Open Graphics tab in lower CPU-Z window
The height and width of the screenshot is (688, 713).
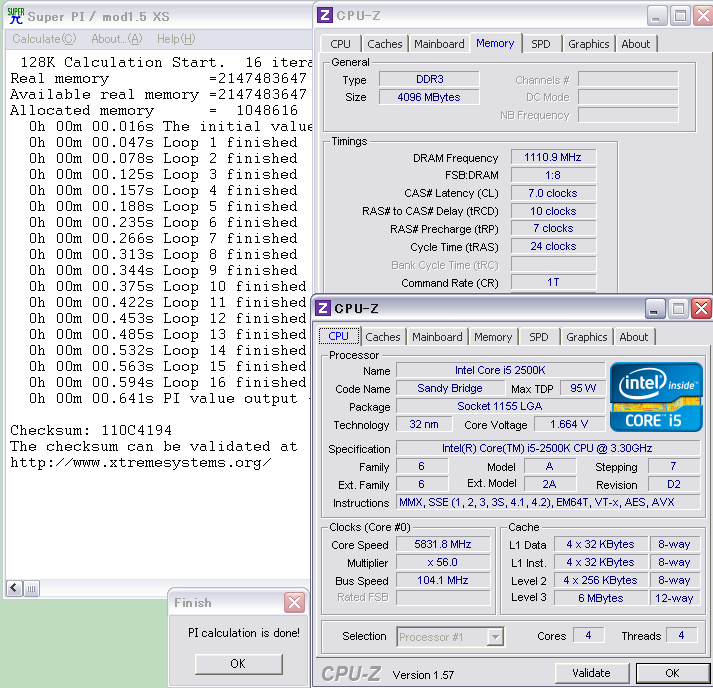pyautogui.click(x=587, y=337)
